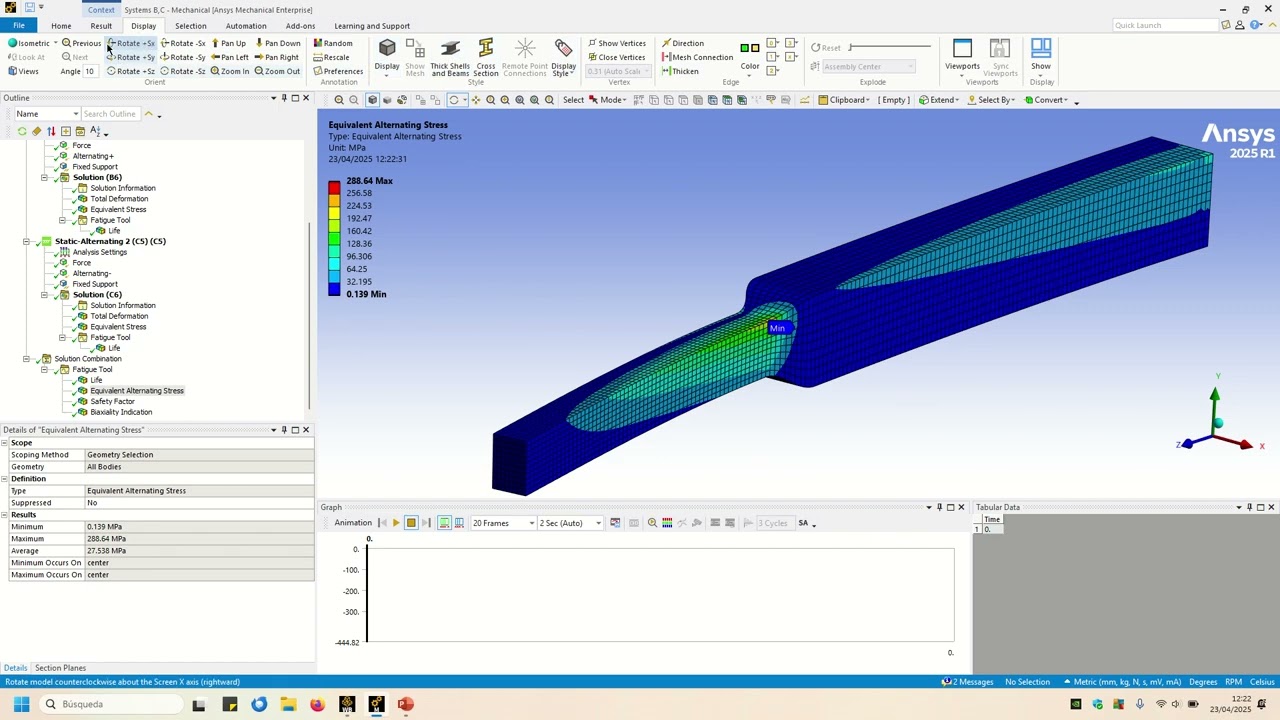Enable Close Vertices option
The height and width of the screenshot is (720, 1280).
[617, 57]
